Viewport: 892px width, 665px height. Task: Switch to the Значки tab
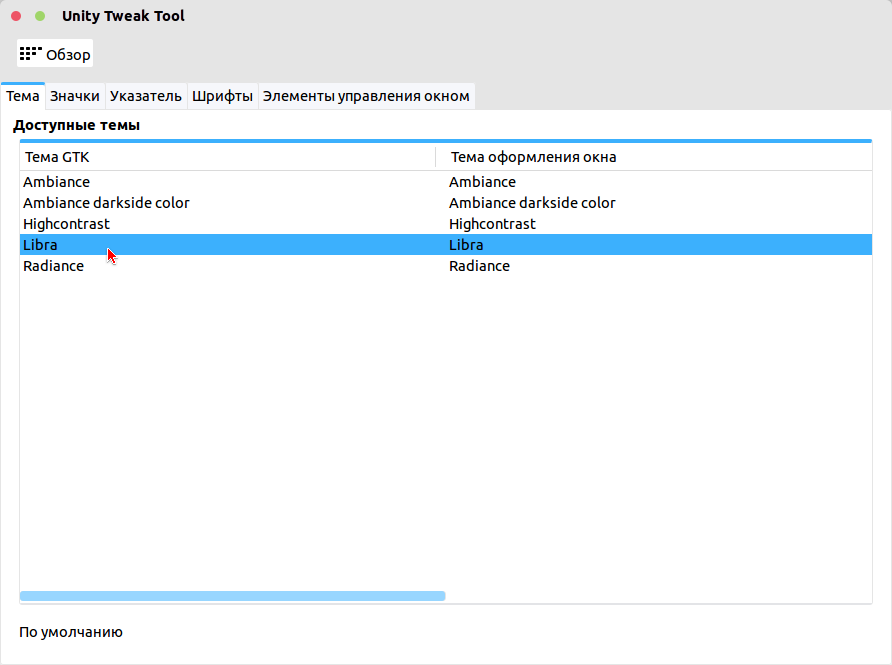75,96
